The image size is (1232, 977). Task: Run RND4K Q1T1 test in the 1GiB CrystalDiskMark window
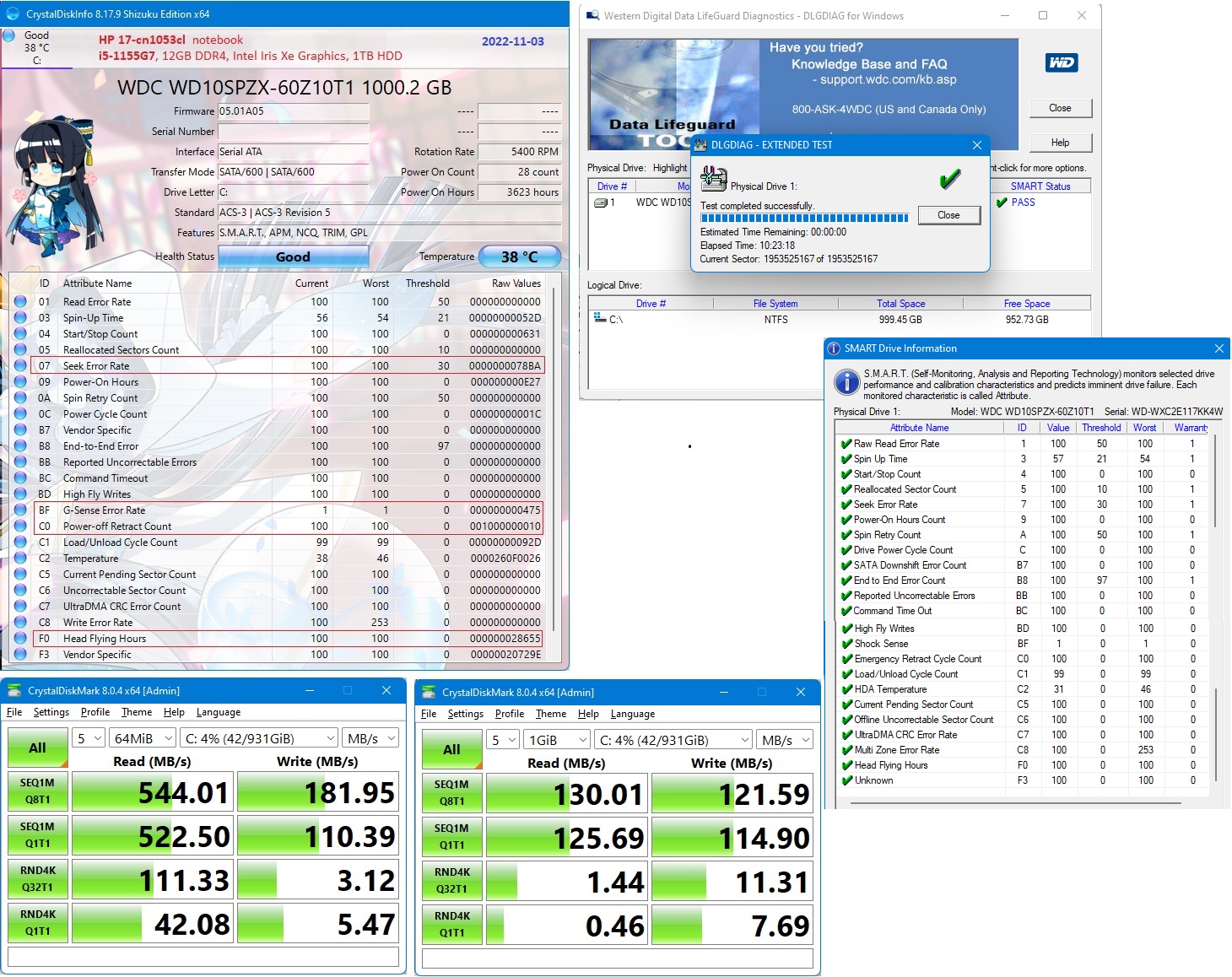tap(451, 925)
